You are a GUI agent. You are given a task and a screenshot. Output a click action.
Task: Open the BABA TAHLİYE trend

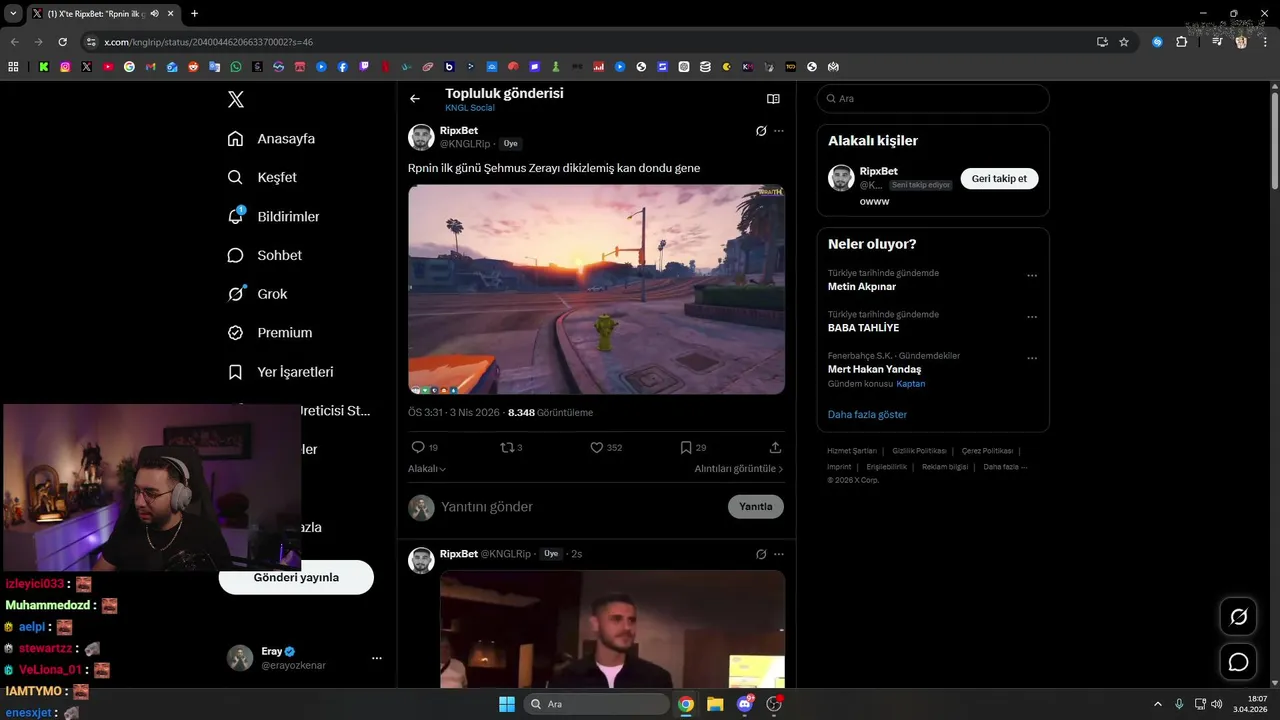click(863, 328)
